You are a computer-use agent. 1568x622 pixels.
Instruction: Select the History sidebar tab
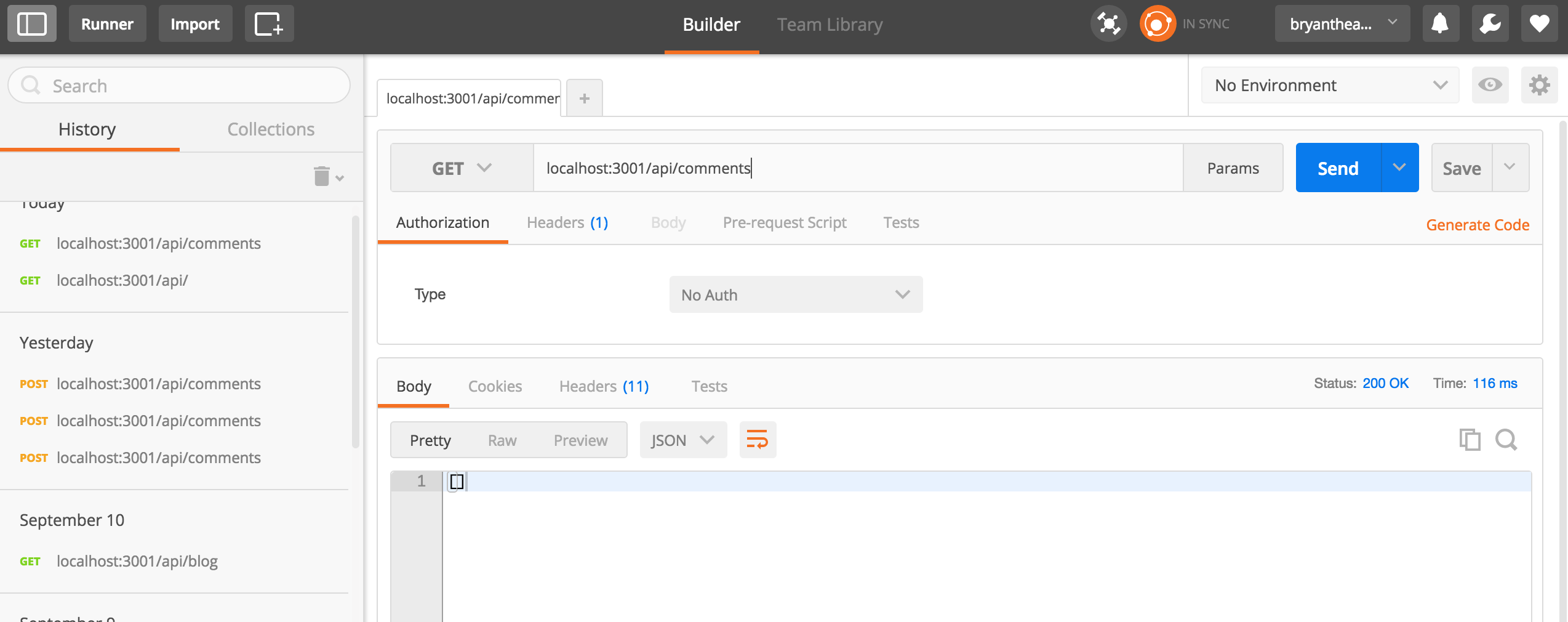coord(87,129)
